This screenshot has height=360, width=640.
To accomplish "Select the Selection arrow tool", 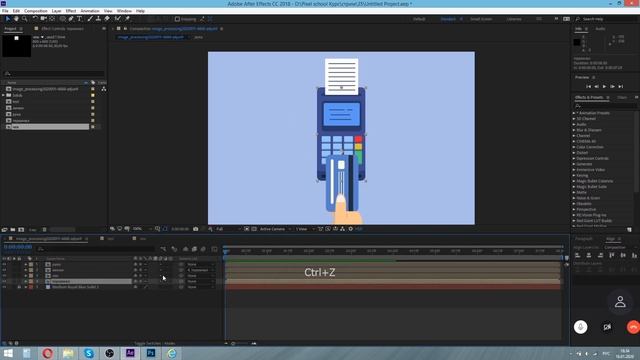I will pos(7,19).
